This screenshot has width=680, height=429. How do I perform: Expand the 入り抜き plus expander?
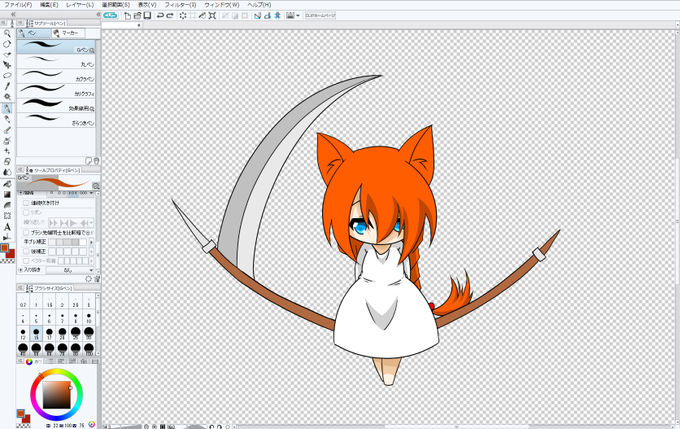coord(20,270)
